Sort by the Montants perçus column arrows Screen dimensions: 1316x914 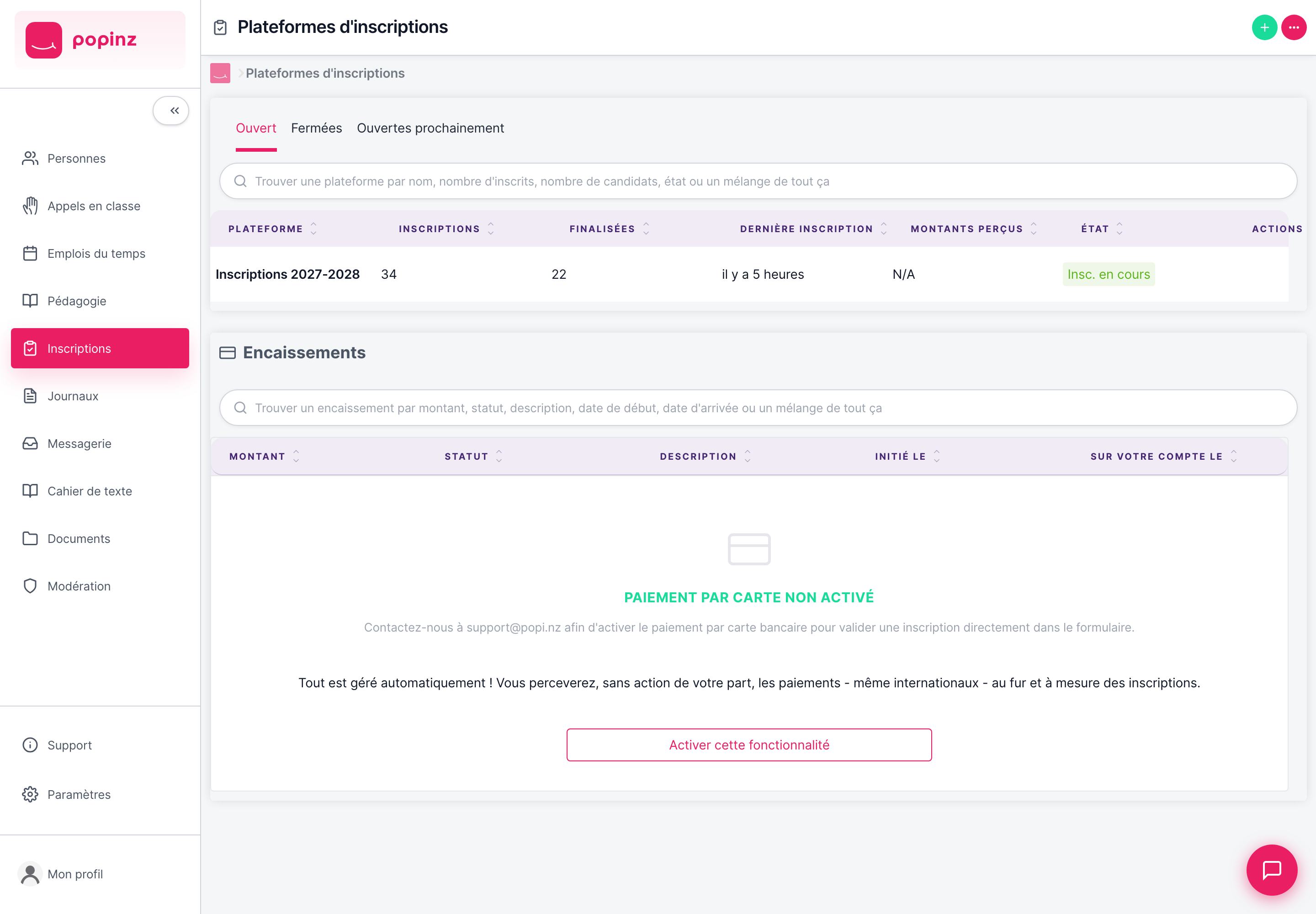coord(1034,228)
